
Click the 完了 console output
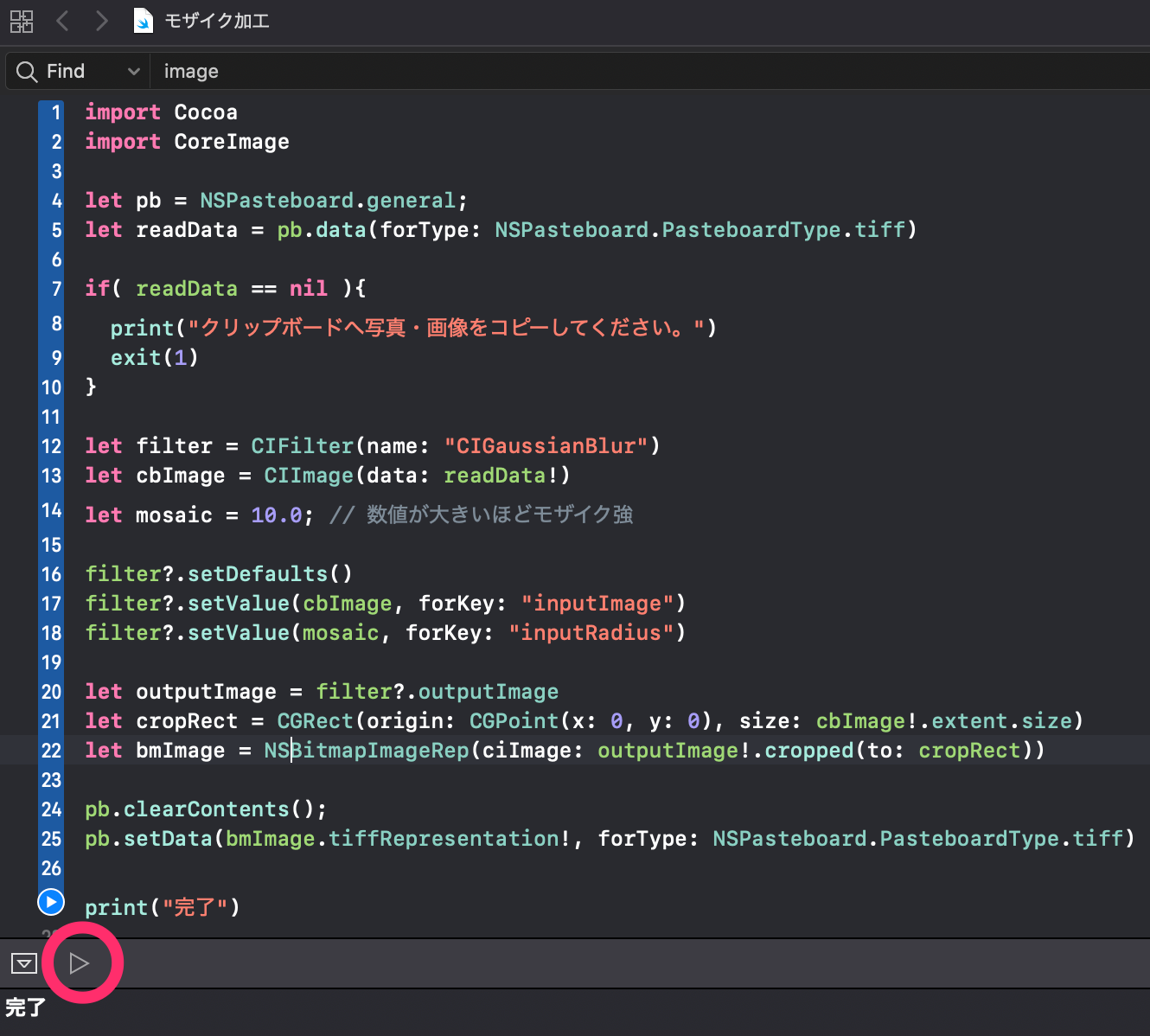click(x=25, y=1007)
